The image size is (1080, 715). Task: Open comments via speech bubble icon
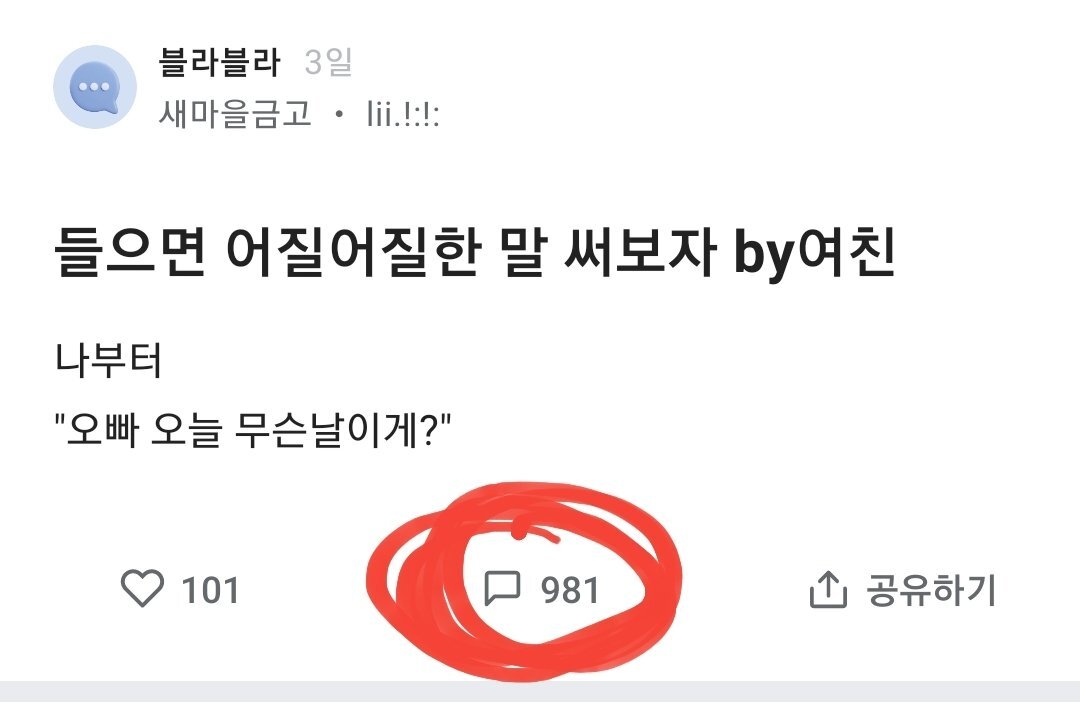coord(502,589)
